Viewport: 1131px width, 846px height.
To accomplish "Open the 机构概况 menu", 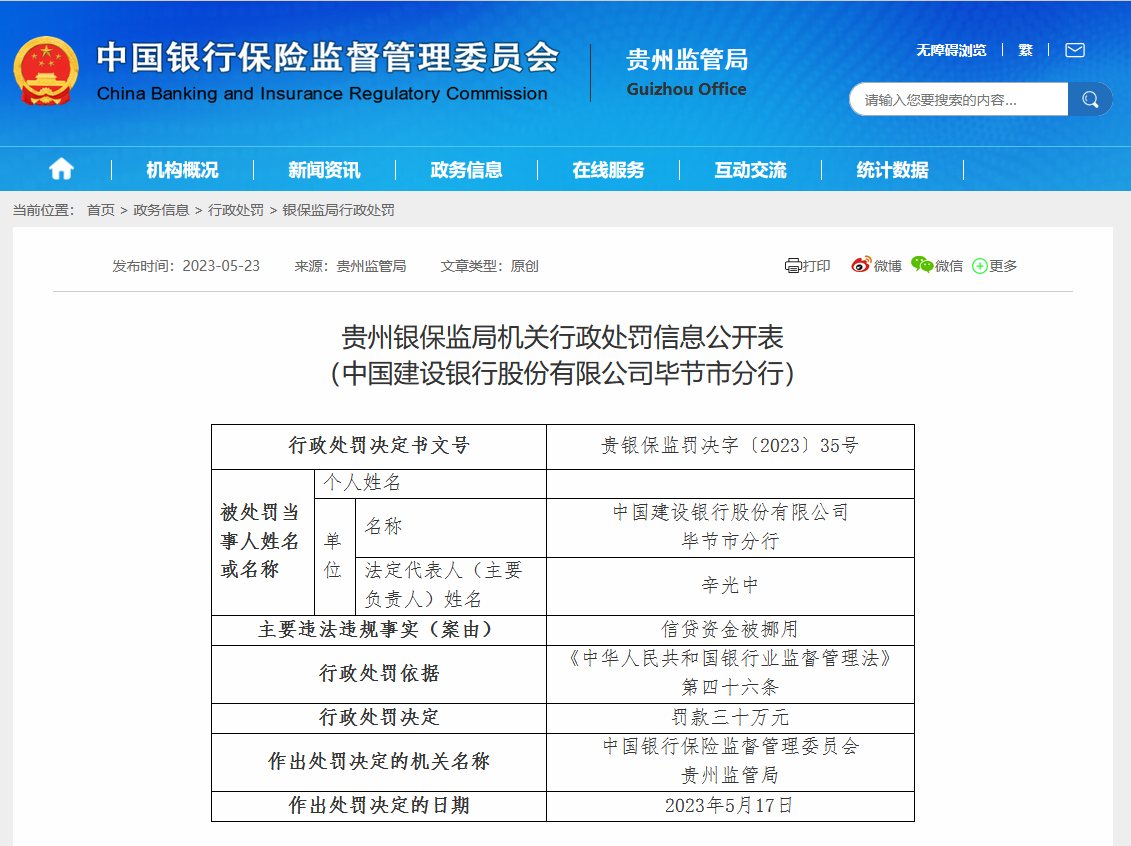I will click(x=182, y=170).
